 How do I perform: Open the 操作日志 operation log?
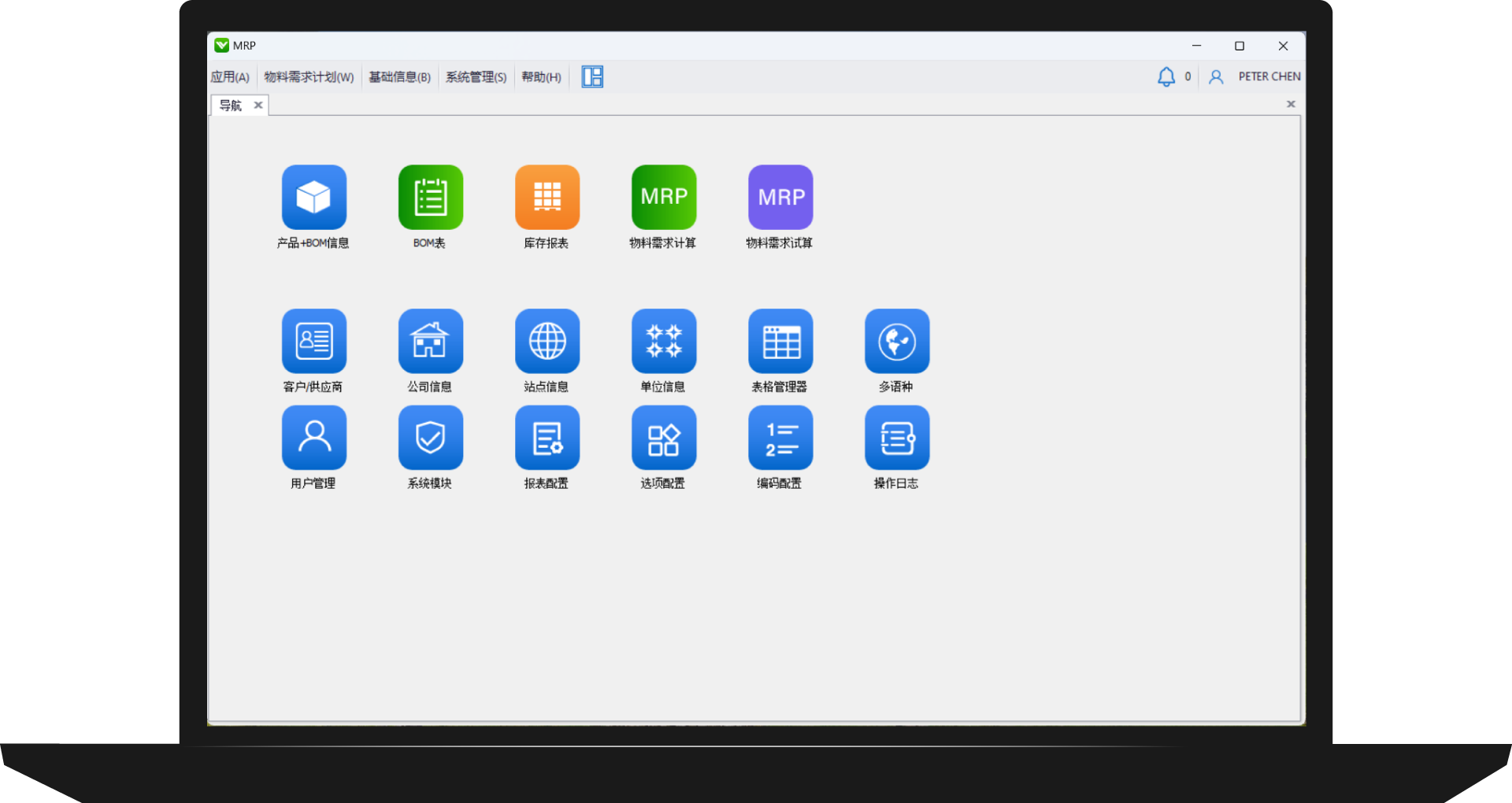point(896,438)
